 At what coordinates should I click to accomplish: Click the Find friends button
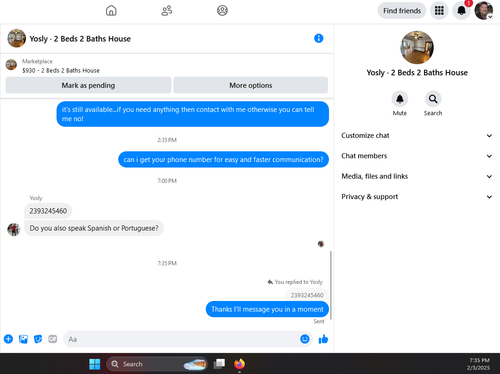click(x=402, y=11)
